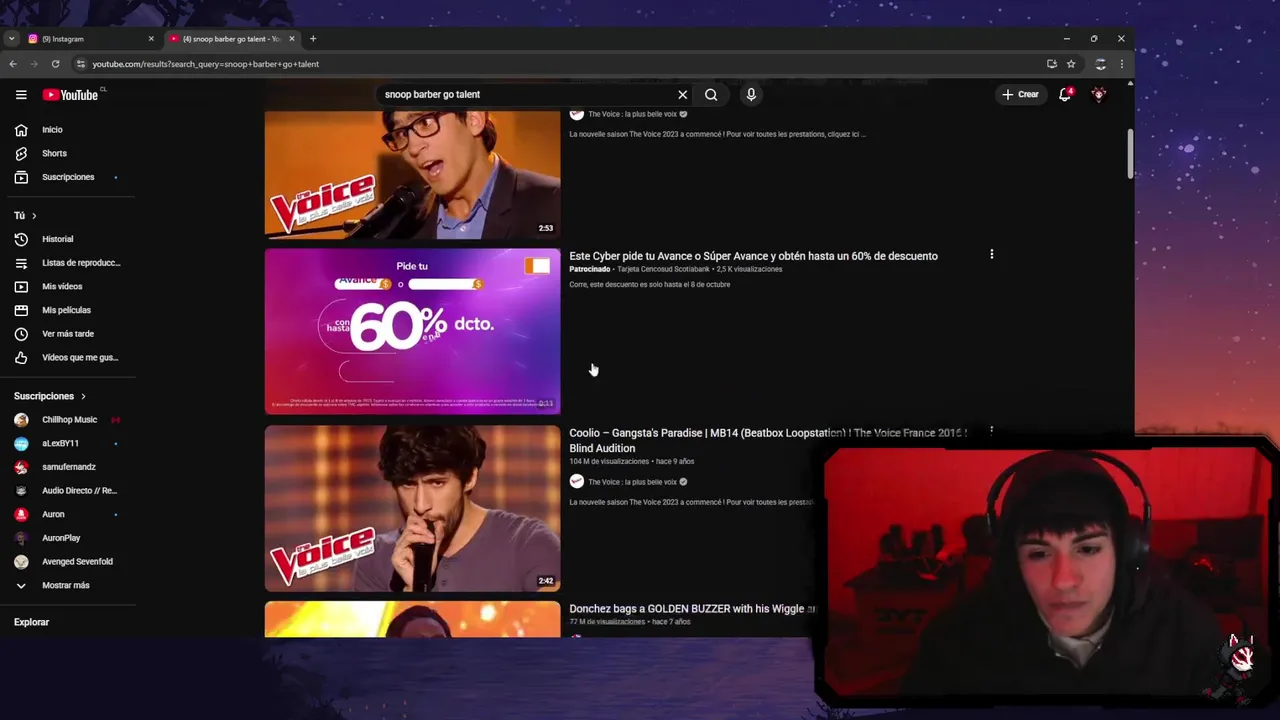Expand the Tú section chevron
The width and height of the screenshot is (1280, 720).
coord(34,216)
